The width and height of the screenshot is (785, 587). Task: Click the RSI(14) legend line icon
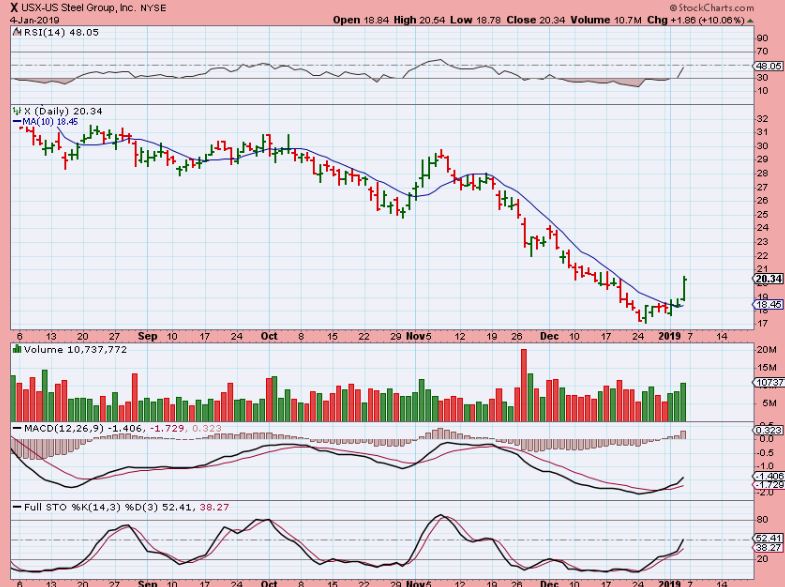coord(17,33)
